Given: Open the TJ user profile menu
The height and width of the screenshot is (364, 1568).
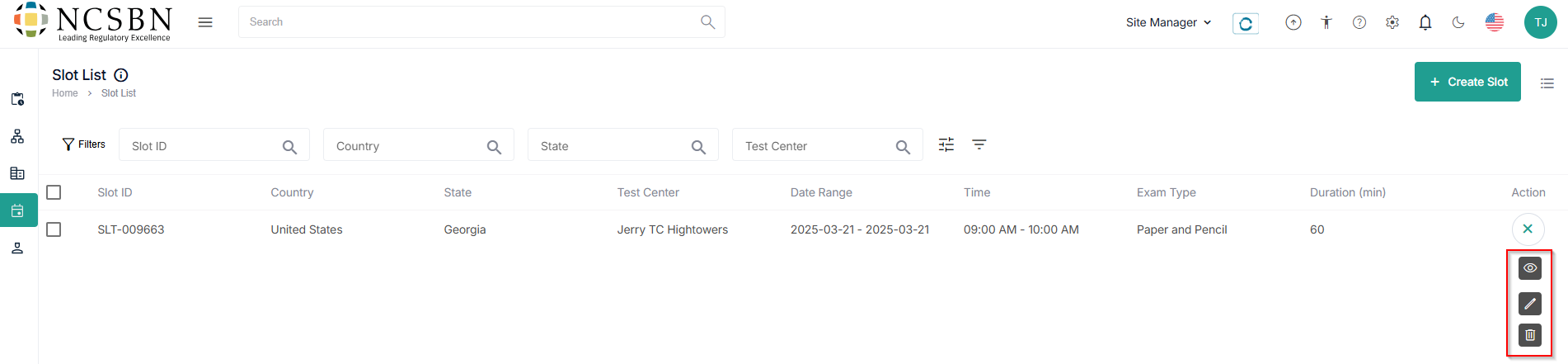Looking at the screenshot, I should 1540,22.
